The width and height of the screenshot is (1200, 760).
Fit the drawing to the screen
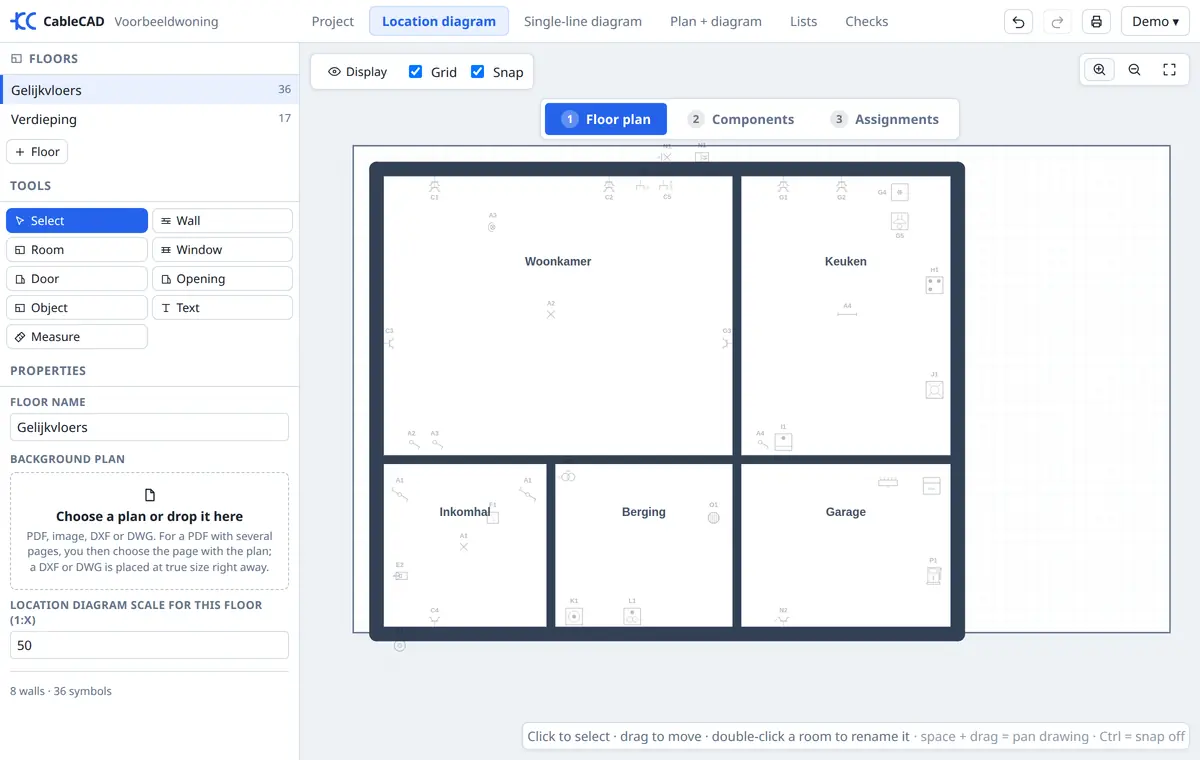click(x=1169, y=70)
